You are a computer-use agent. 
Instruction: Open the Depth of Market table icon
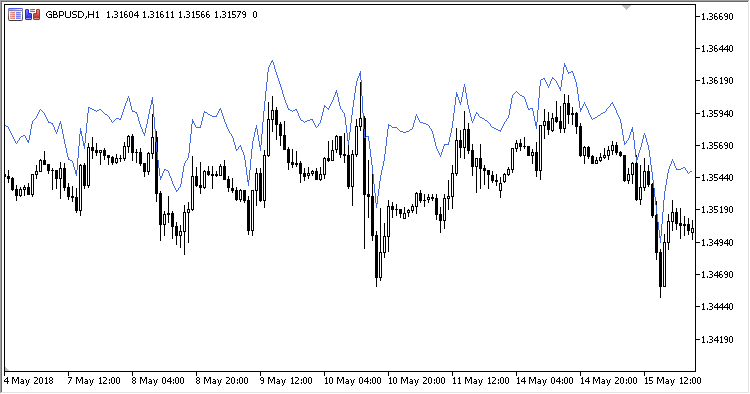(15, 15)
